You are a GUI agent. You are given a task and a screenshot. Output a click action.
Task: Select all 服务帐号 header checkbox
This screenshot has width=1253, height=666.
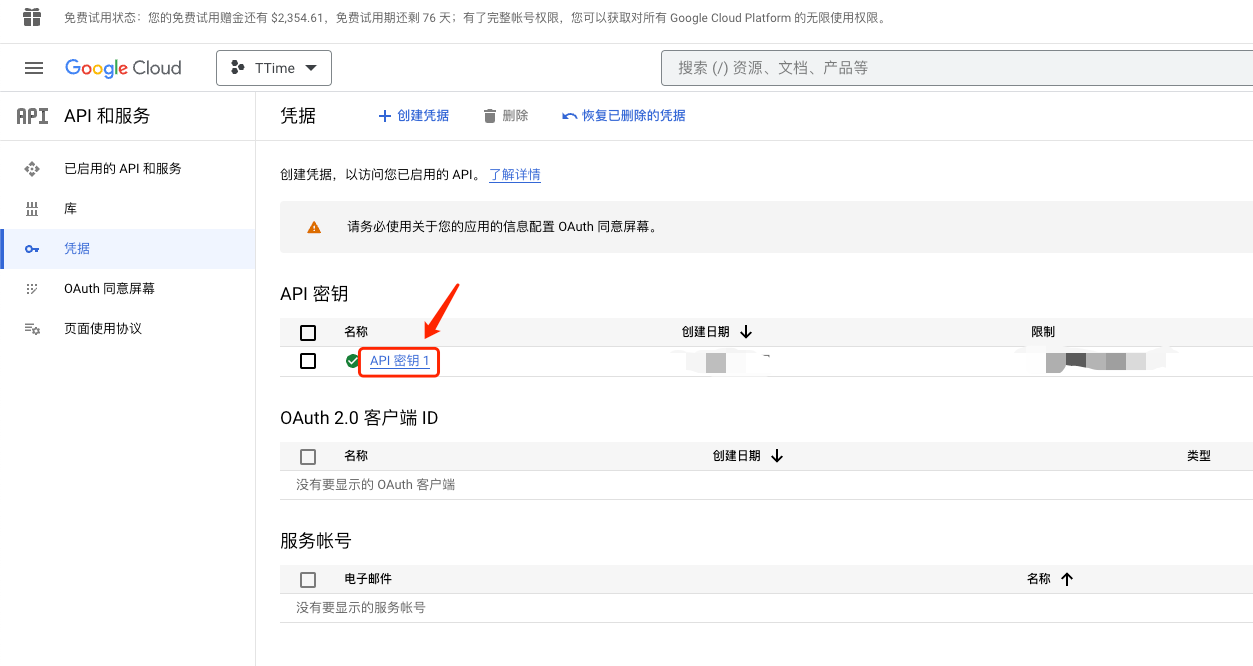(308, 580)
